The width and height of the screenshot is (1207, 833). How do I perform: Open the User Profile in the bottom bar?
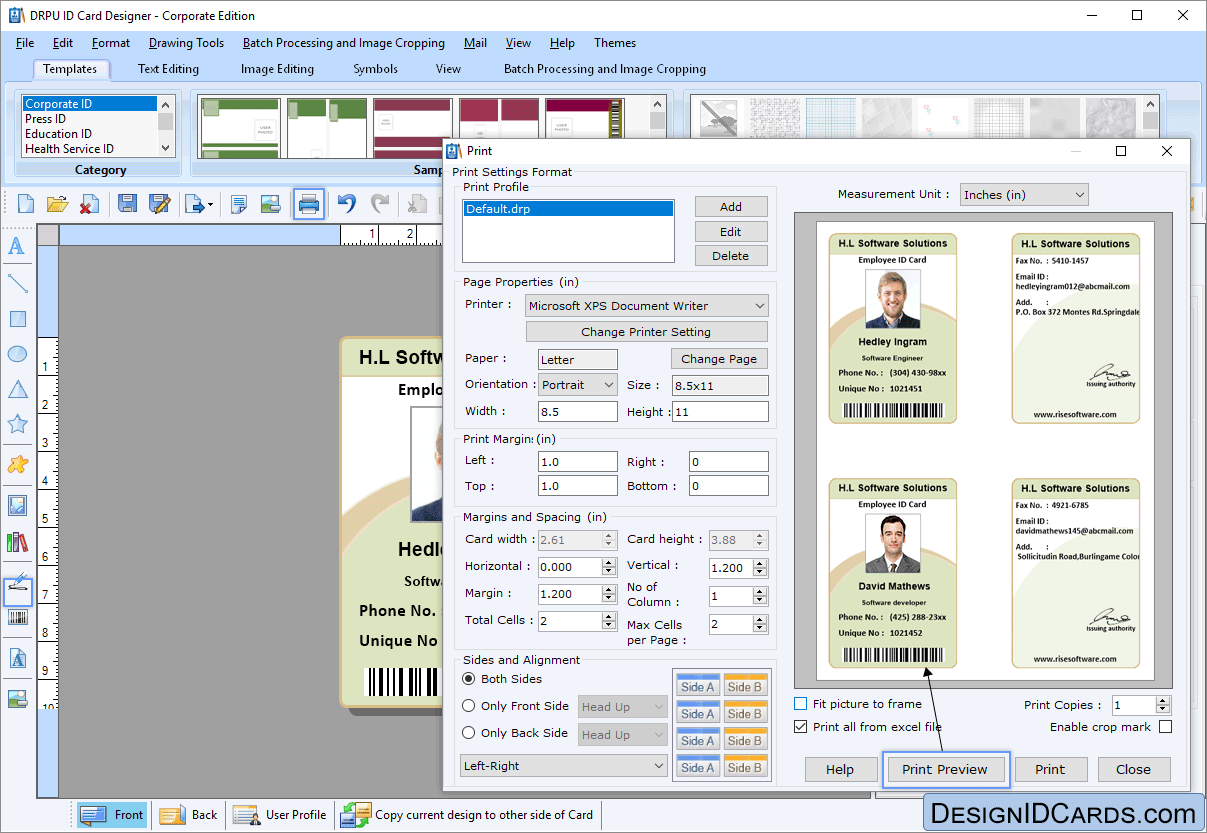pyautogui.click(x=280, y=815)
